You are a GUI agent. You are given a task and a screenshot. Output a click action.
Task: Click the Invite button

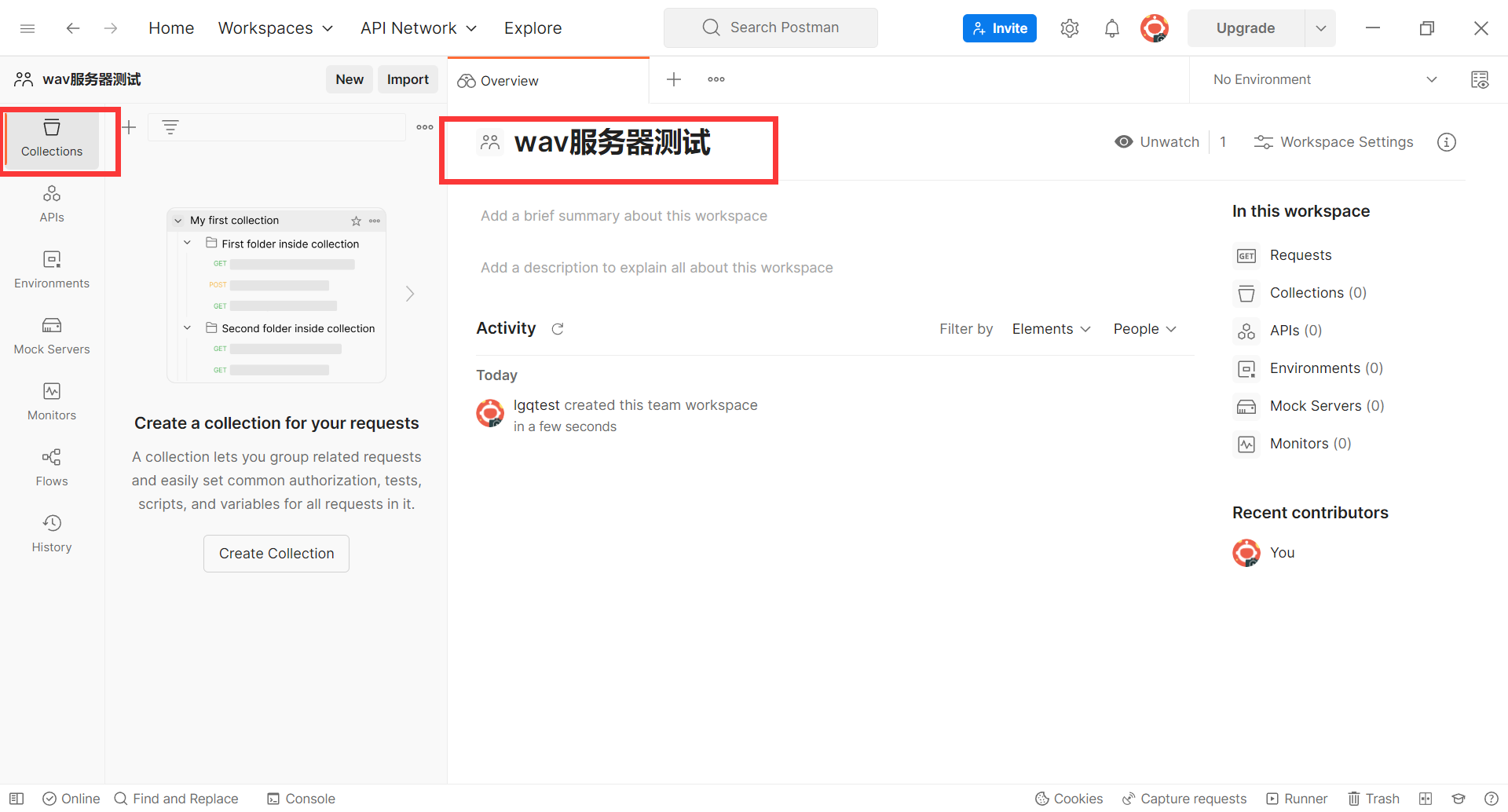999,28
